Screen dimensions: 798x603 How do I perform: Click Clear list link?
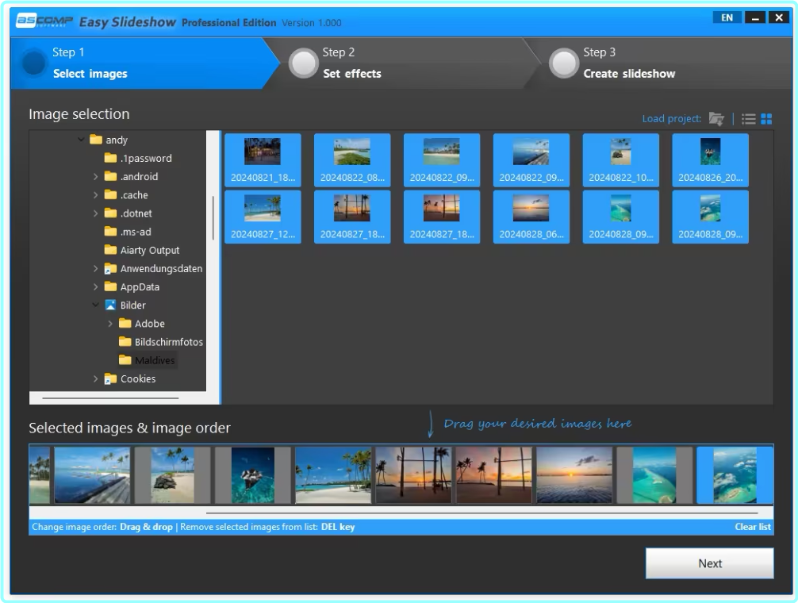[x=752, y=527]
